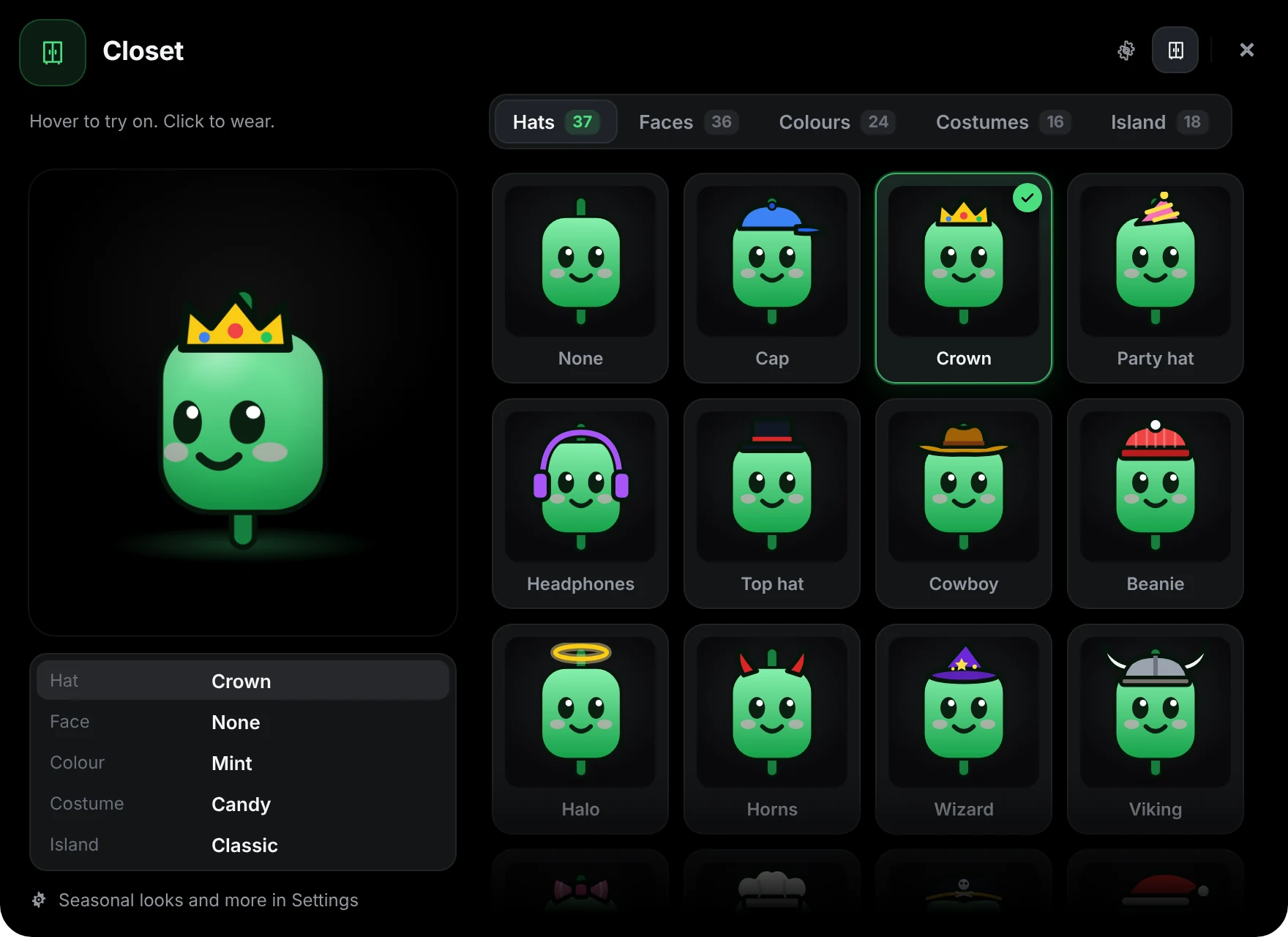Click the green checkmark on Crown card
The image size is (1288, 937).
1027,198
